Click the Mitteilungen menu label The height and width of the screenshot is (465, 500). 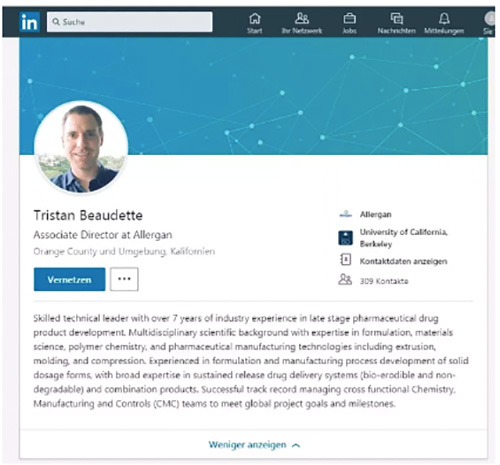pos(444,31)
